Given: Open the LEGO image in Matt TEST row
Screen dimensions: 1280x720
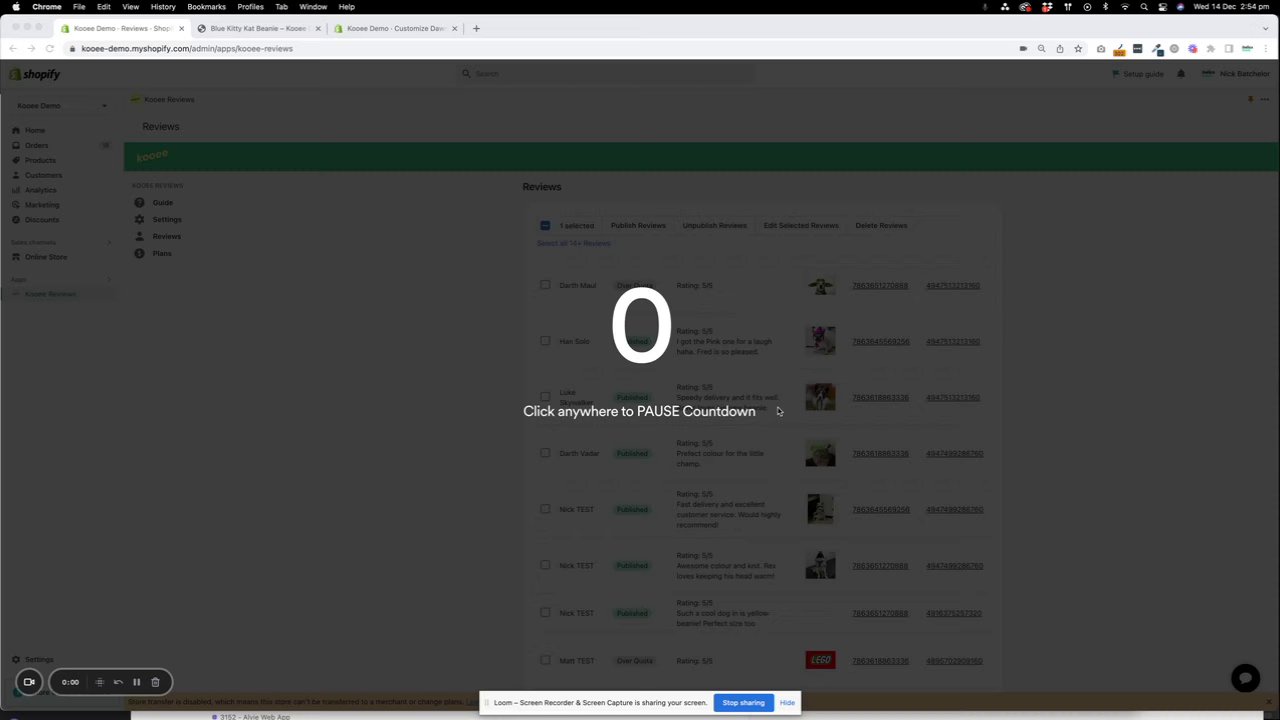Looking at the screenshot, I should click(821, 660).
